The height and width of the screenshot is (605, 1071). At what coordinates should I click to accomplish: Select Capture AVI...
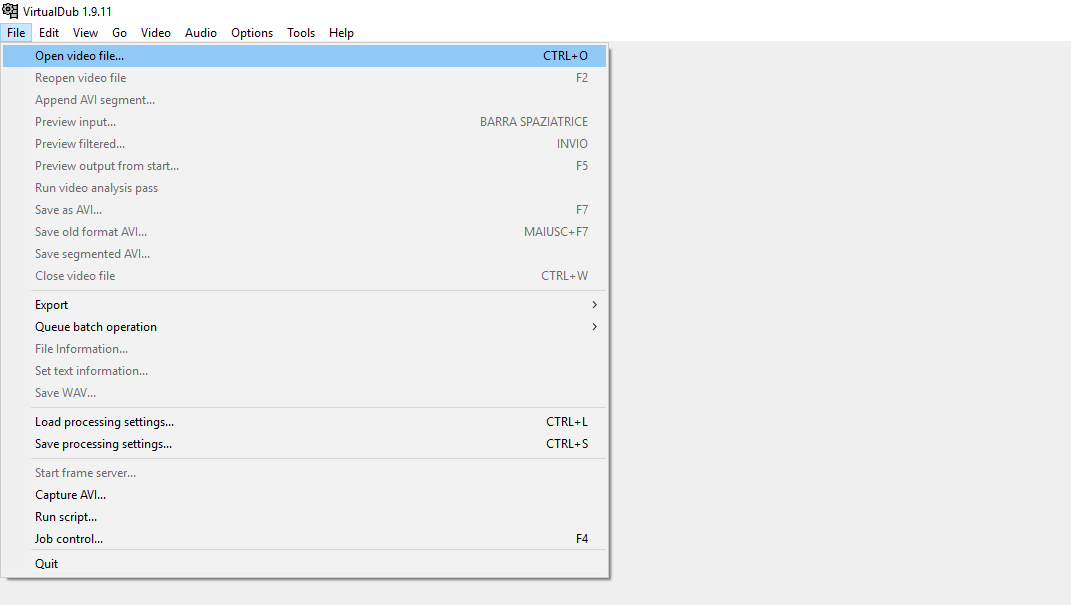click(305, 495)
